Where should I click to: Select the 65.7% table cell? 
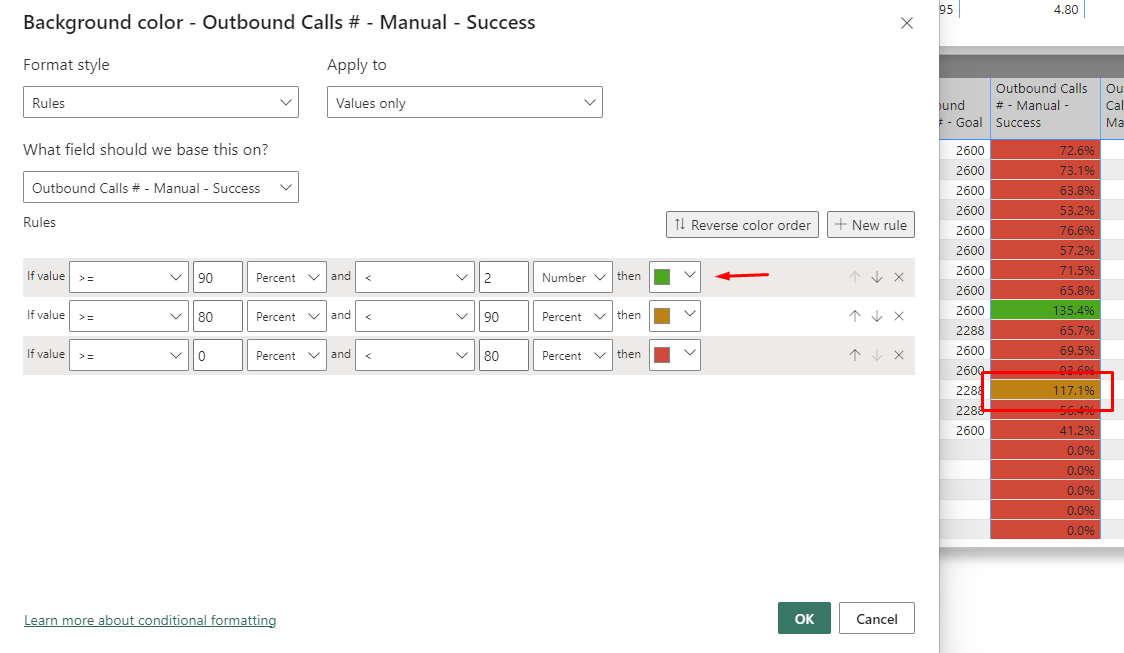tap(1045, 330)
